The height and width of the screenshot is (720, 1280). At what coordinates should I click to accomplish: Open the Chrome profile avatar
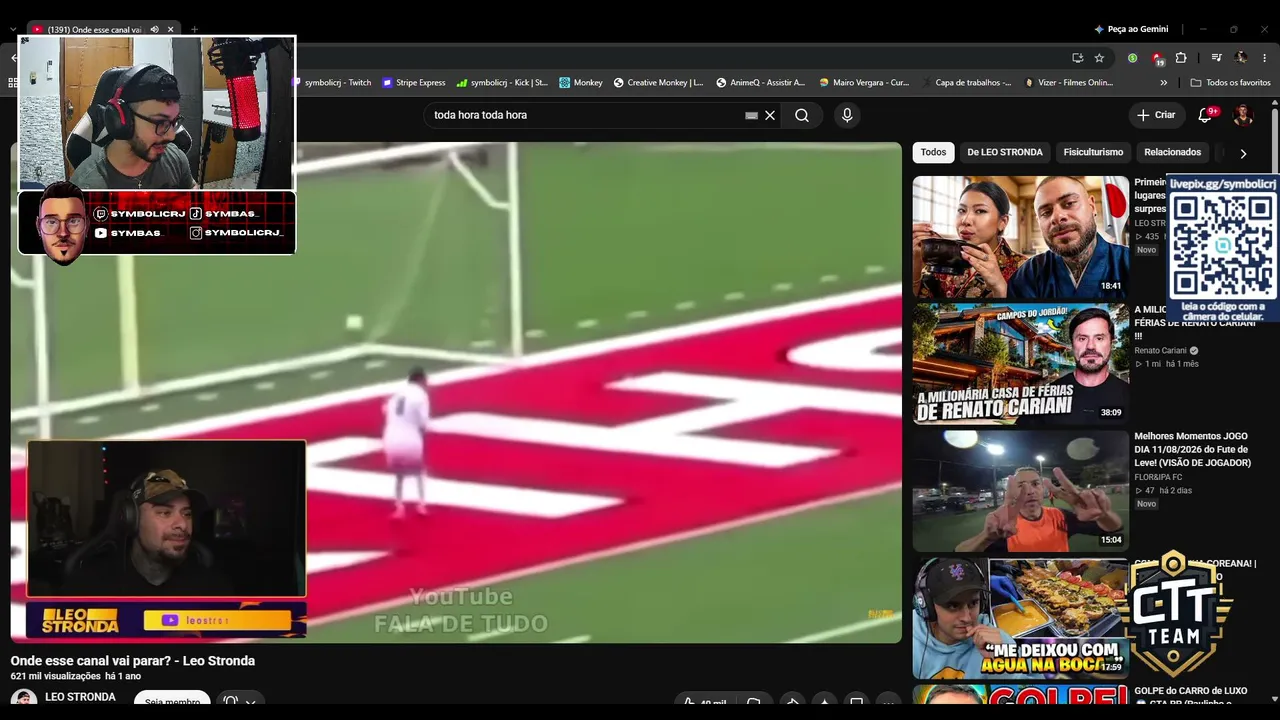(x=1241, y=58)
